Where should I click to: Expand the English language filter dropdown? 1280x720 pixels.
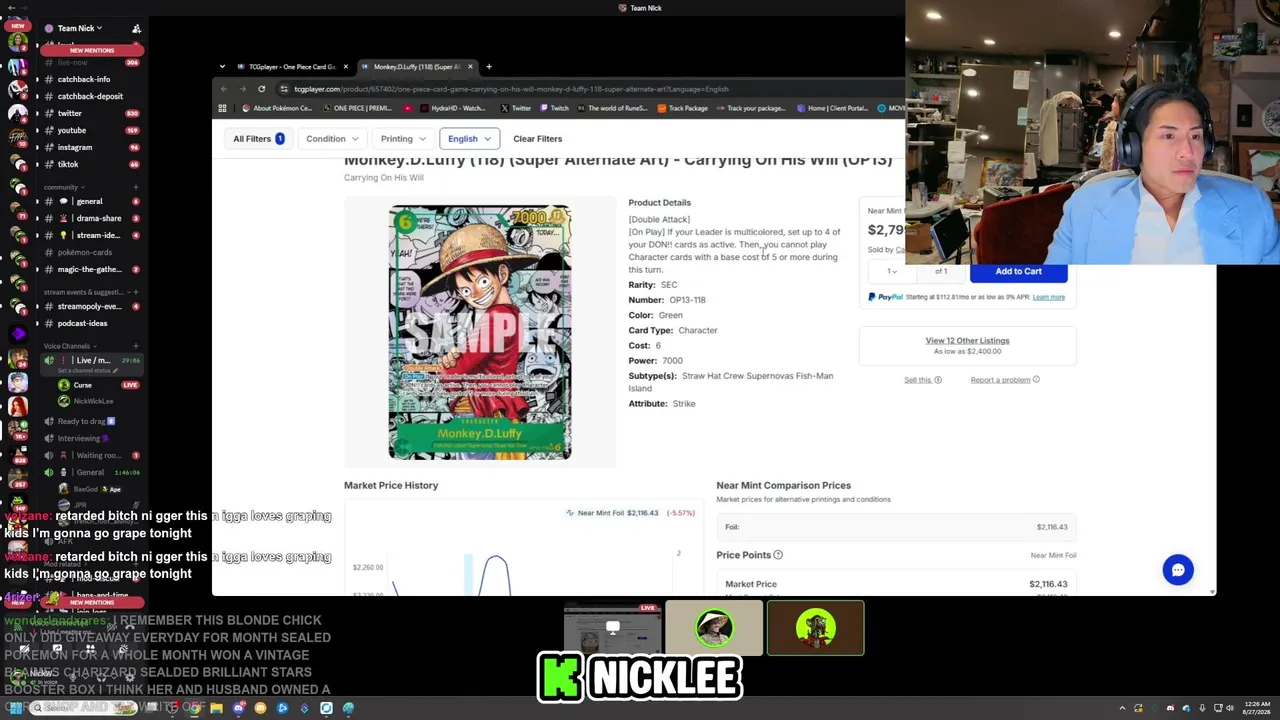point(469,139)
